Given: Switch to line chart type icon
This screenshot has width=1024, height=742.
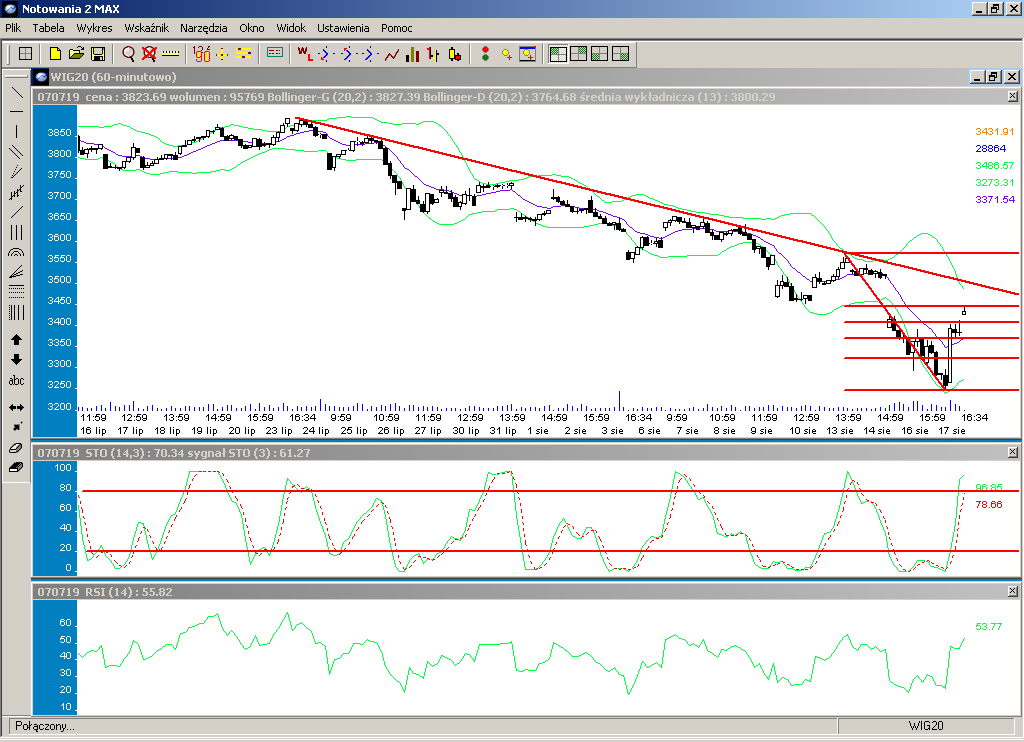Looking at the screenshot, I should 392,53.
